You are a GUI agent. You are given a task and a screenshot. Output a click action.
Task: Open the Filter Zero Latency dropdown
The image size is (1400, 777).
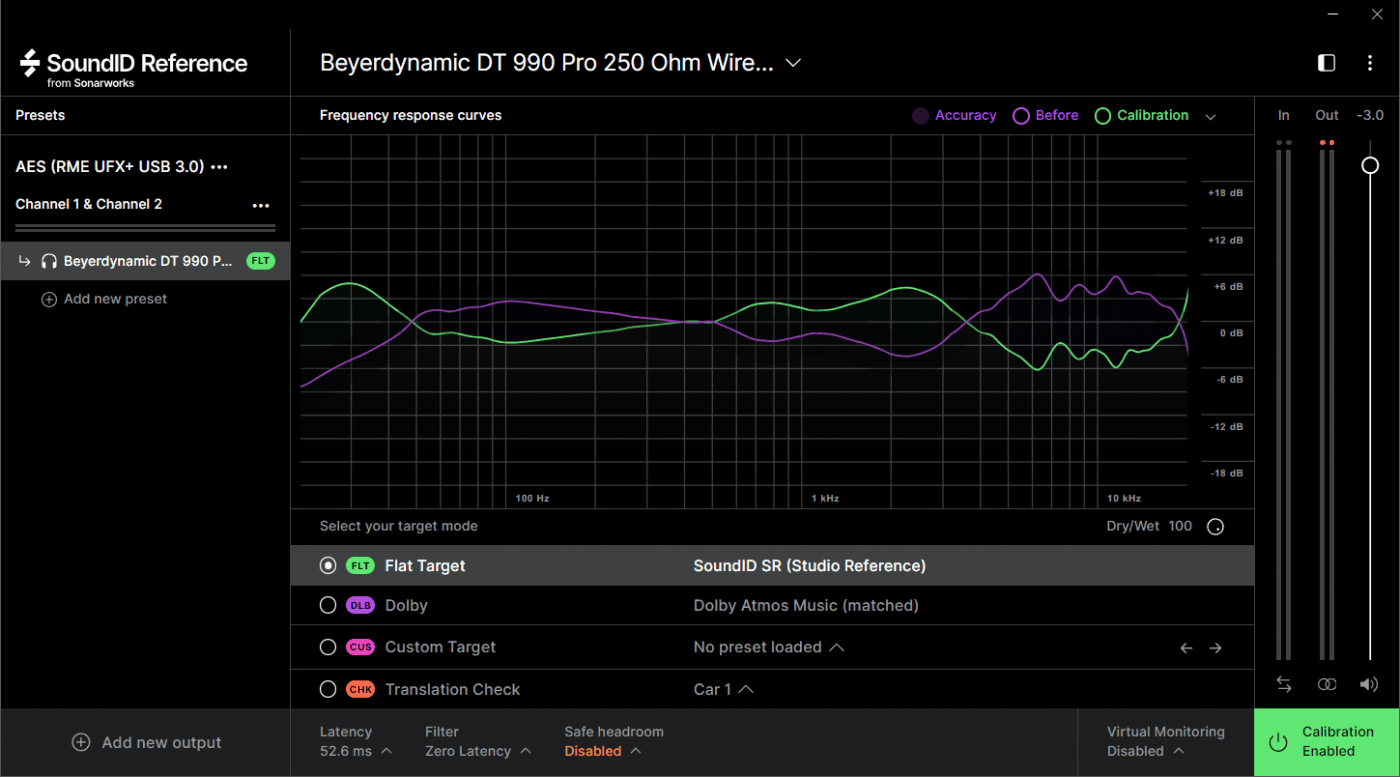[x=477, y=751]
